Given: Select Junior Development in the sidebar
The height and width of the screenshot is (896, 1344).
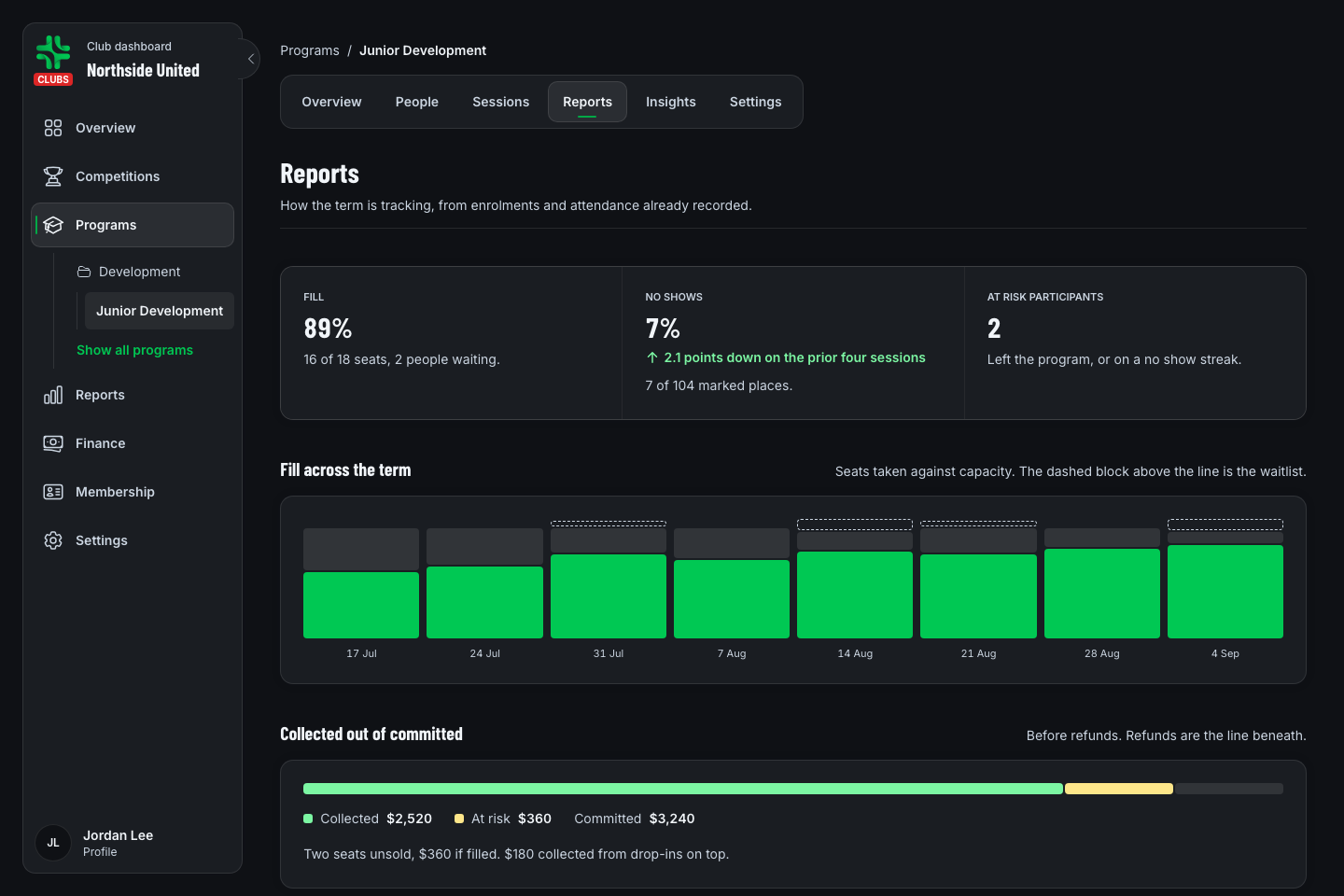Looking at the screenshot, I should click(160, 311).
